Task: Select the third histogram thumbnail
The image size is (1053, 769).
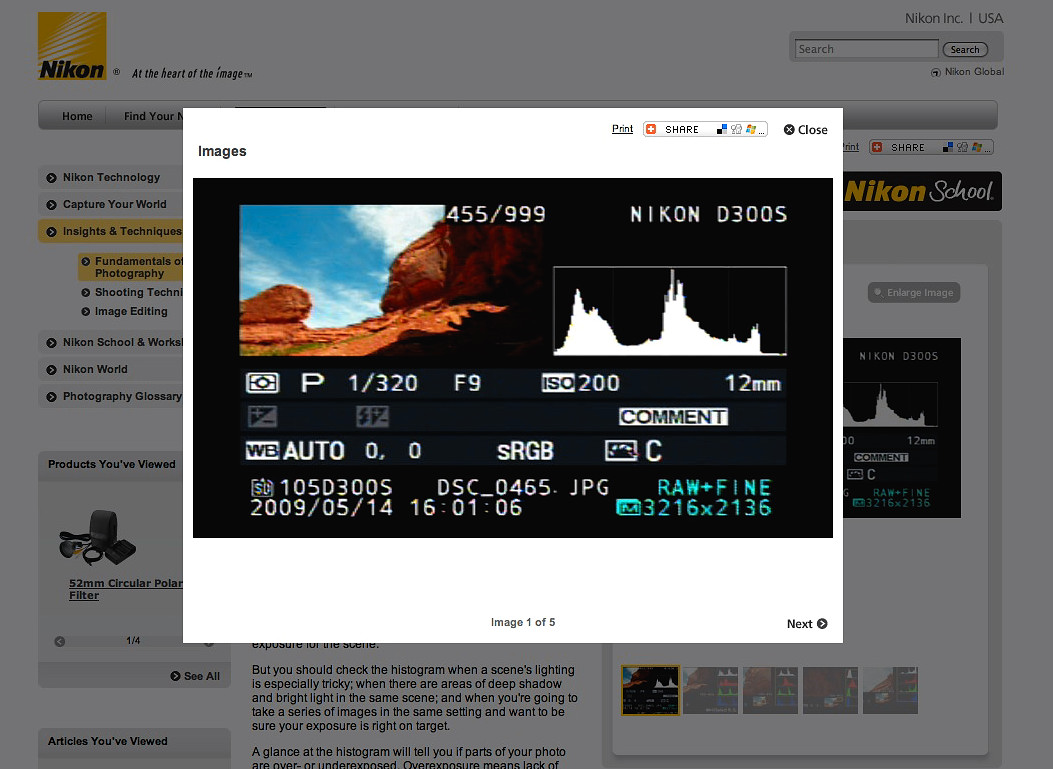Action: click(x=770, y=690)
